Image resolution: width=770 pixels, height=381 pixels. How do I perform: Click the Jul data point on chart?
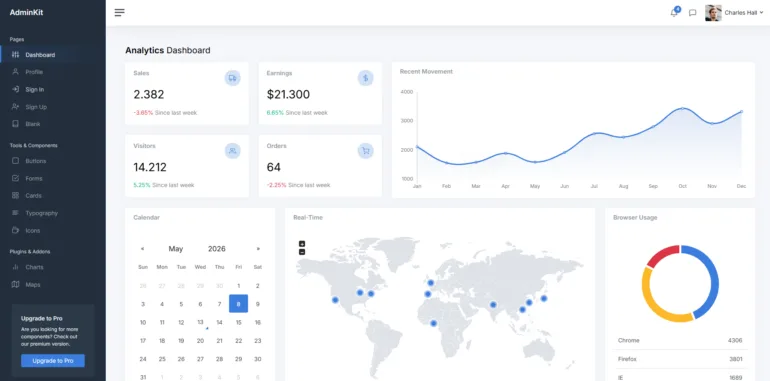pyautogui.click(x=594, y=134)
